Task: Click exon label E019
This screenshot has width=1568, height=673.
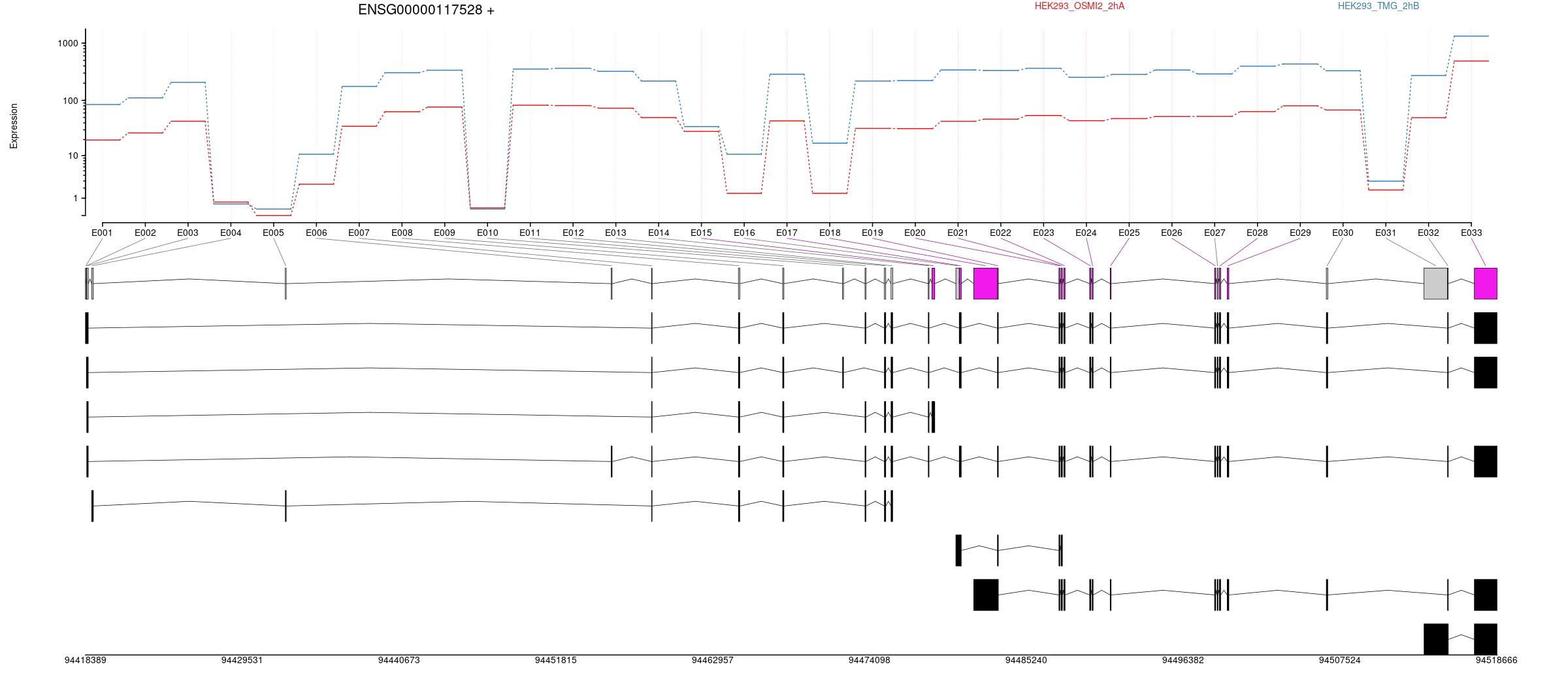Action: coord(872,233)
